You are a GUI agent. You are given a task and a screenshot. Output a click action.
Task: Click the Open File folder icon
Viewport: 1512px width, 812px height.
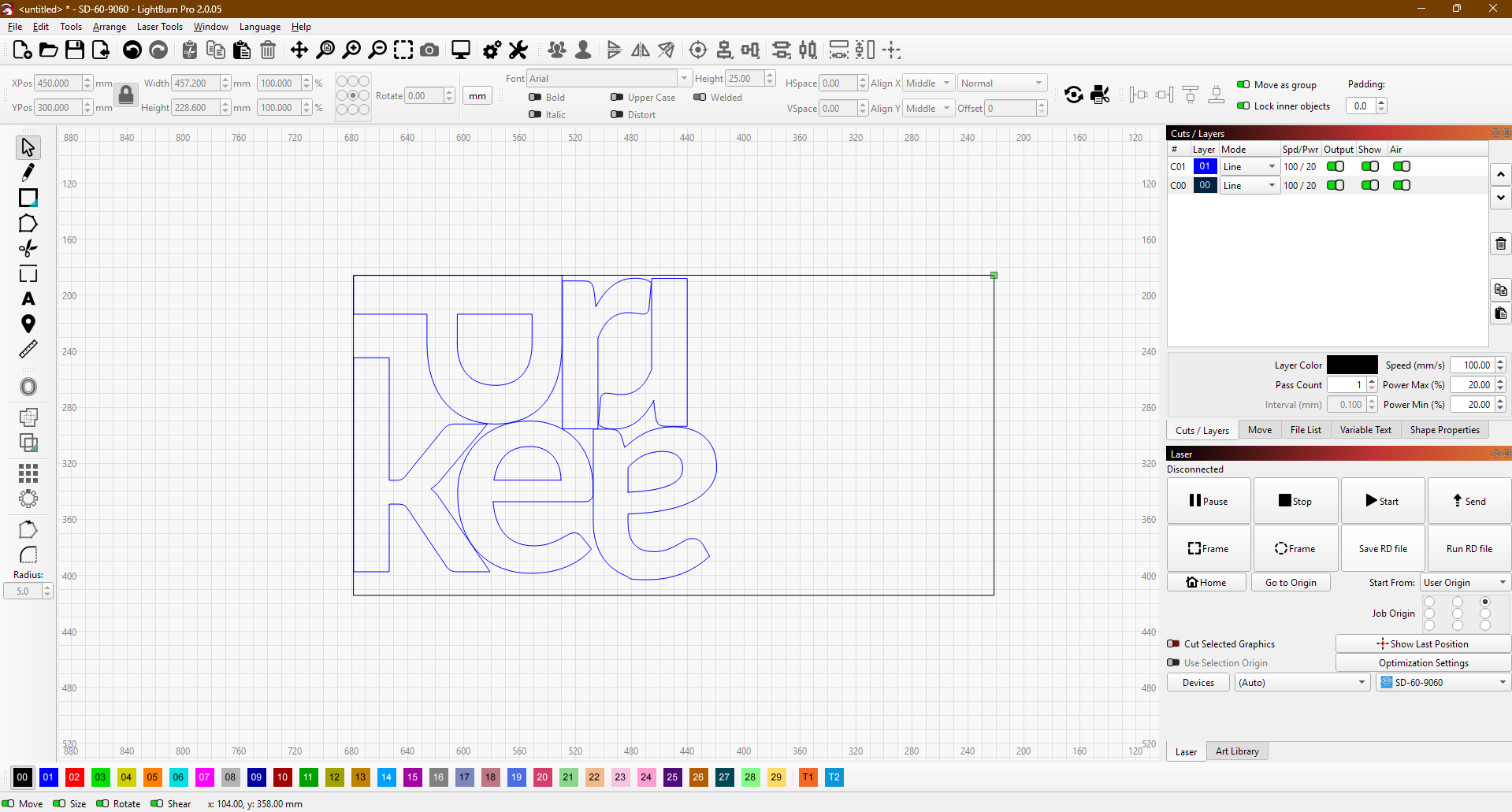[49, 50]
